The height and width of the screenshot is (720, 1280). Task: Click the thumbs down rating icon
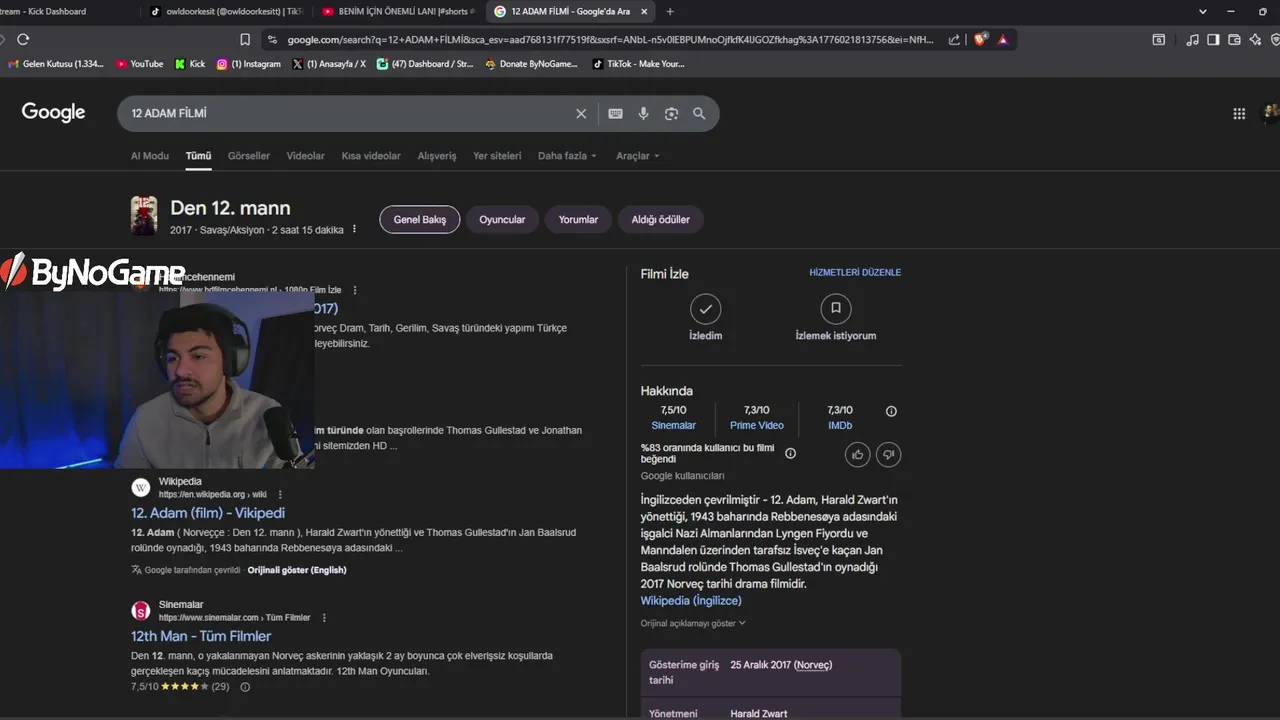[889, 455]
